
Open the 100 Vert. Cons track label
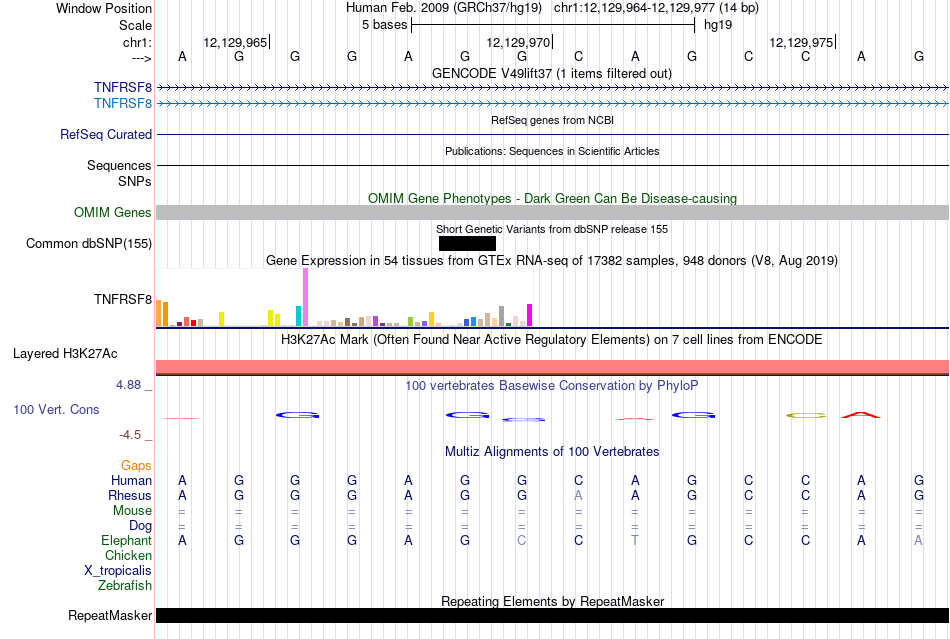point(56,409)
